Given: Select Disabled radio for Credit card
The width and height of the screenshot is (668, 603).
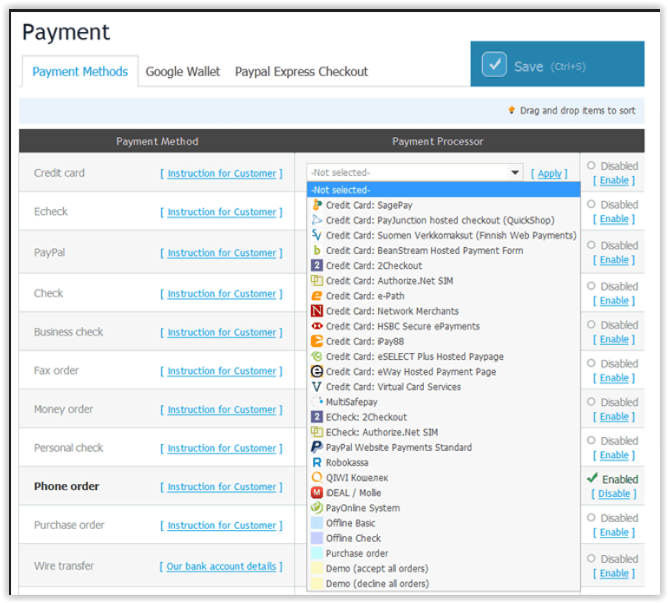Looking at the screenshot, I should pyautogui.click(x=591, y=165).
